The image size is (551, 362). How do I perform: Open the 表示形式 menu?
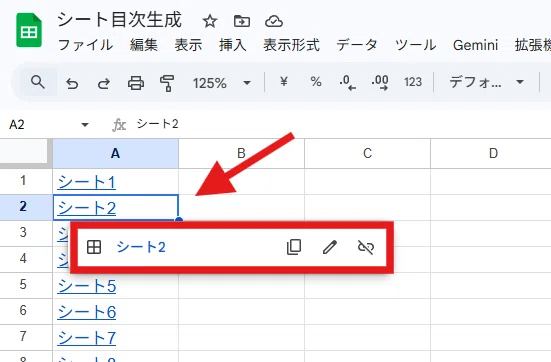[x=292, y=45]
